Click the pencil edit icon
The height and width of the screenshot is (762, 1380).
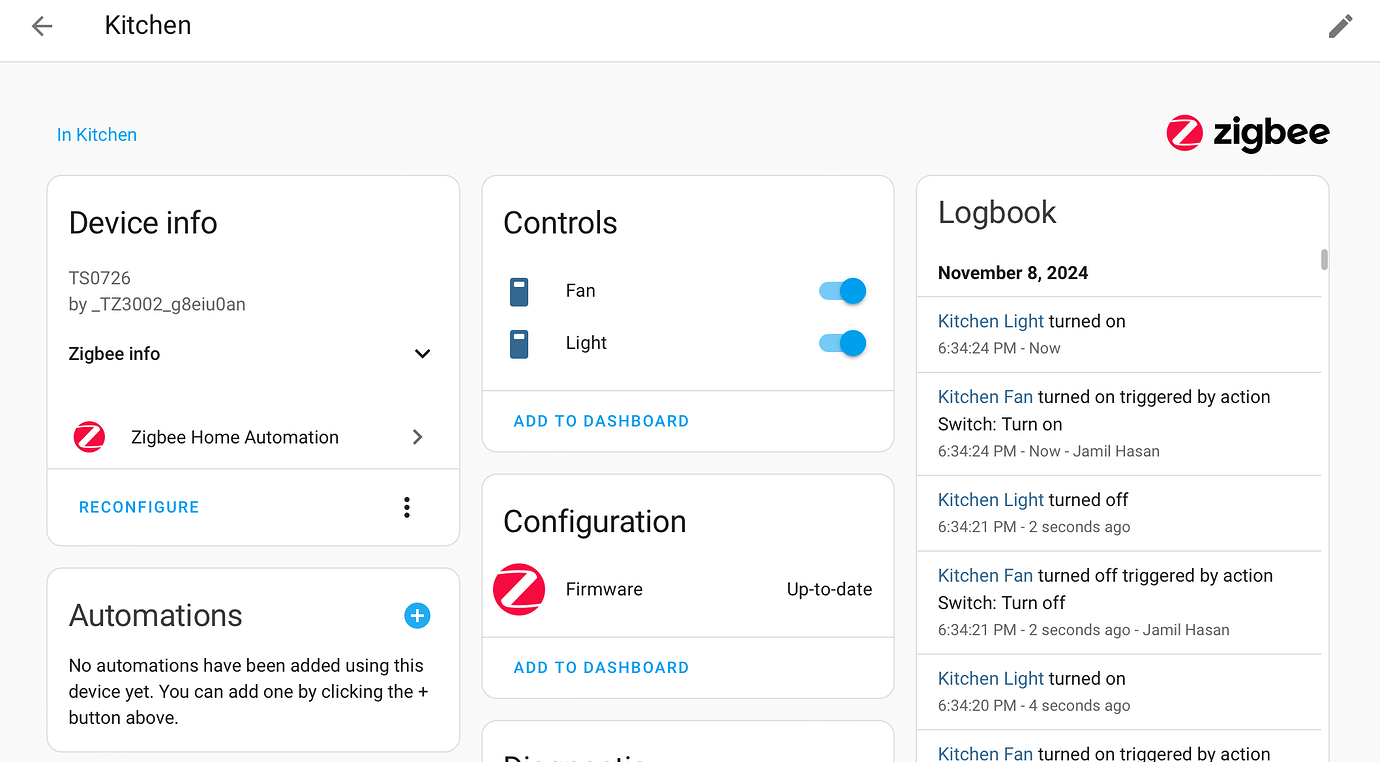[1340, 26]
